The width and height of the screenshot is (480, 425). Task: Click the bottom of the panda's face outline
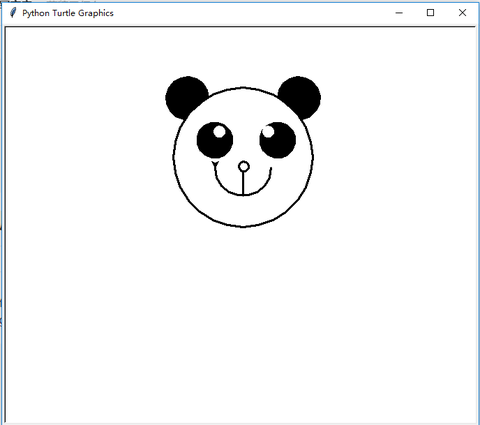(243, 227)
